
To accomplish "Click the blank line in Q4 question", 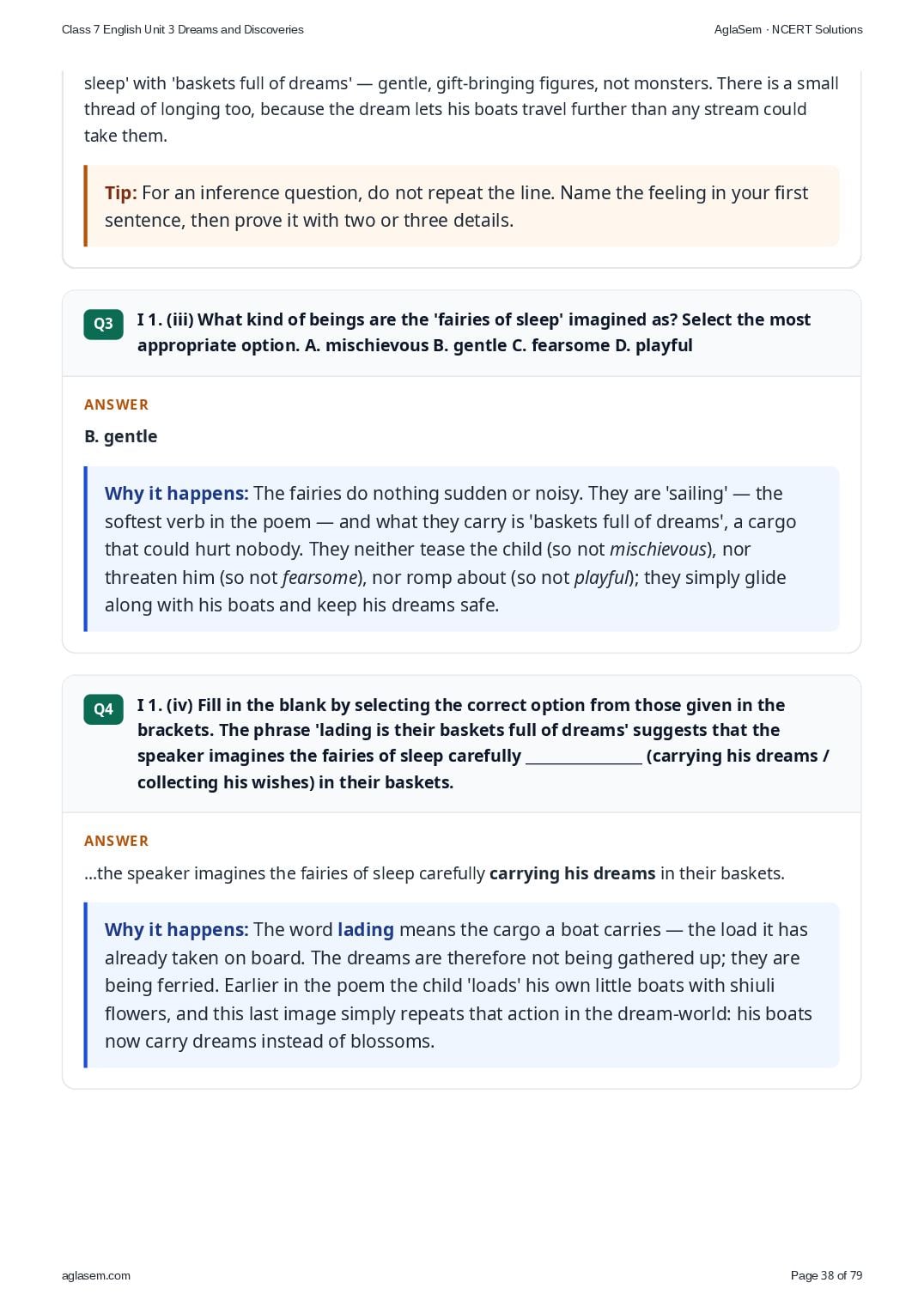I will [x=584, y=757].
